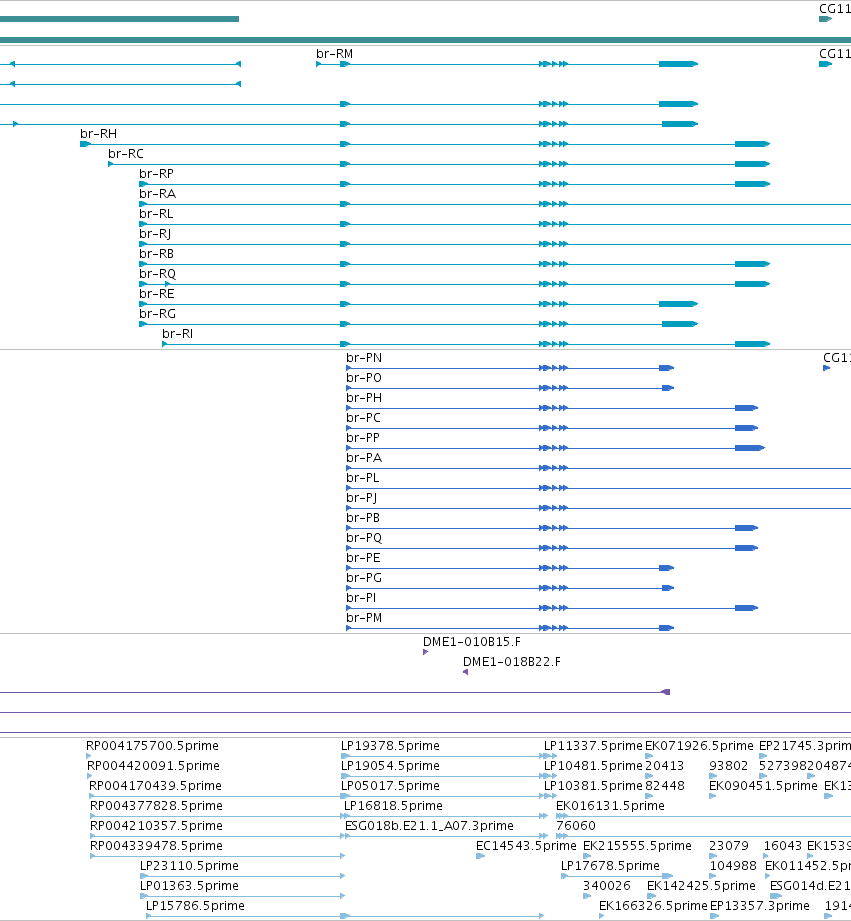Viewport: 851px width, 921px height.
Task: Choose the br-PI protein label
Action: click(361, 597)
